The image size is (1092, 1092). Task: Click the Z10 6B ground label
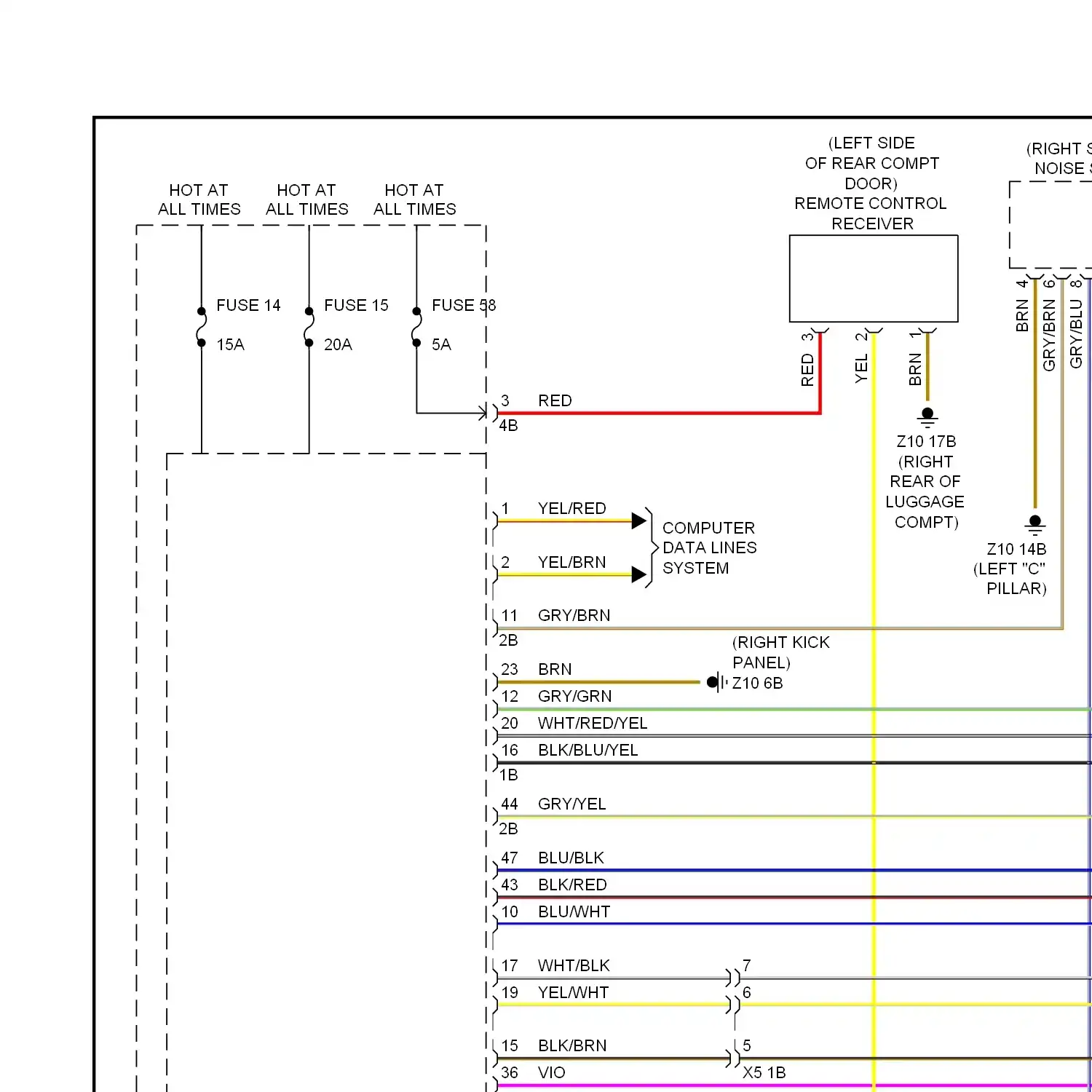(x=757, y=683)
